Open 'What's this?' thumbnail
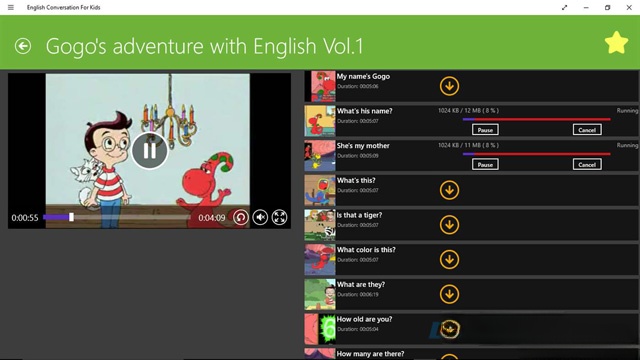640x360 pixels. pyautogui.click(x=320, y=190)
